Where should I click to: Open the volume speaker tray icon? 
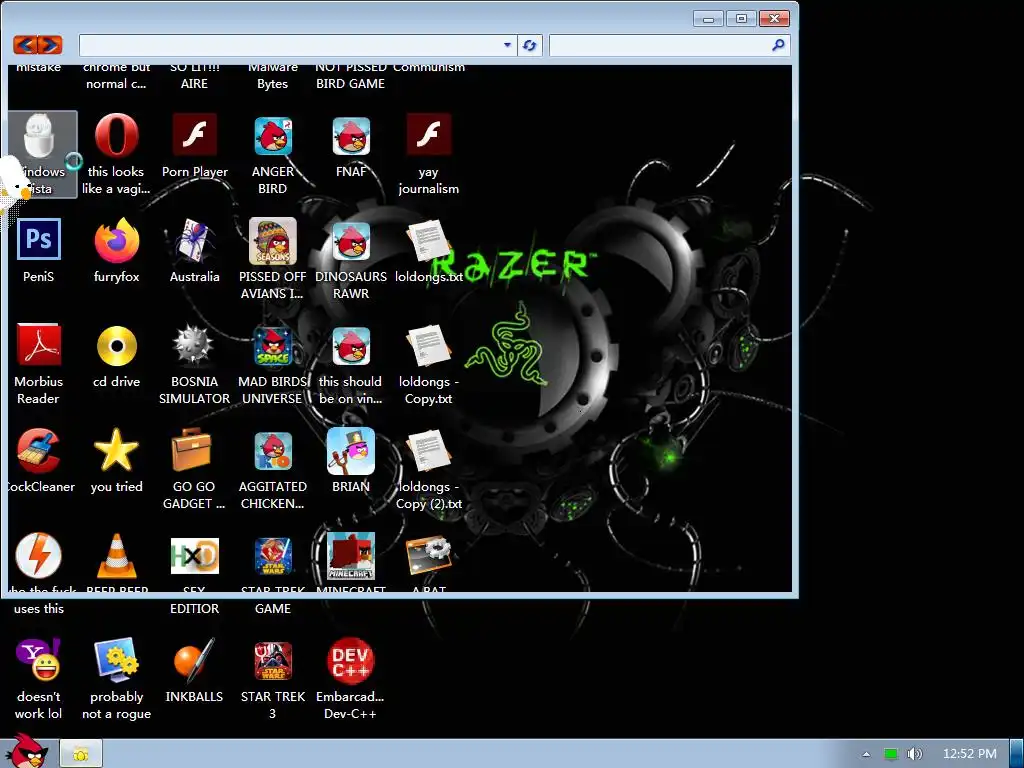point(915,754)
